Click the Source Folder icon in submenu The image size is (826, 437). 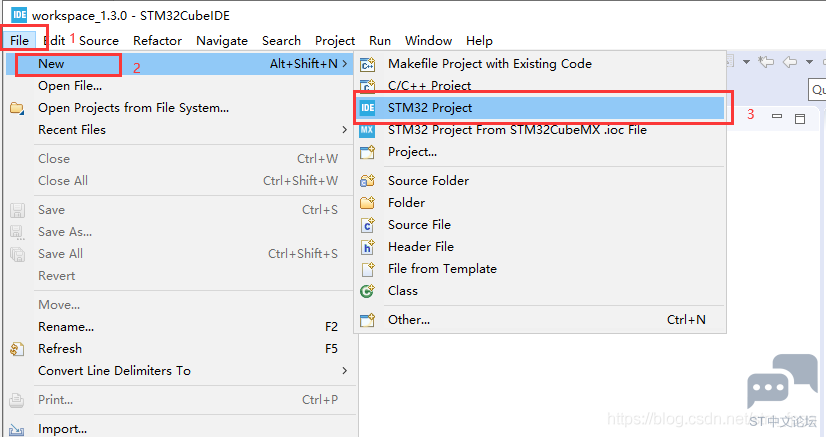pos(367,181)
